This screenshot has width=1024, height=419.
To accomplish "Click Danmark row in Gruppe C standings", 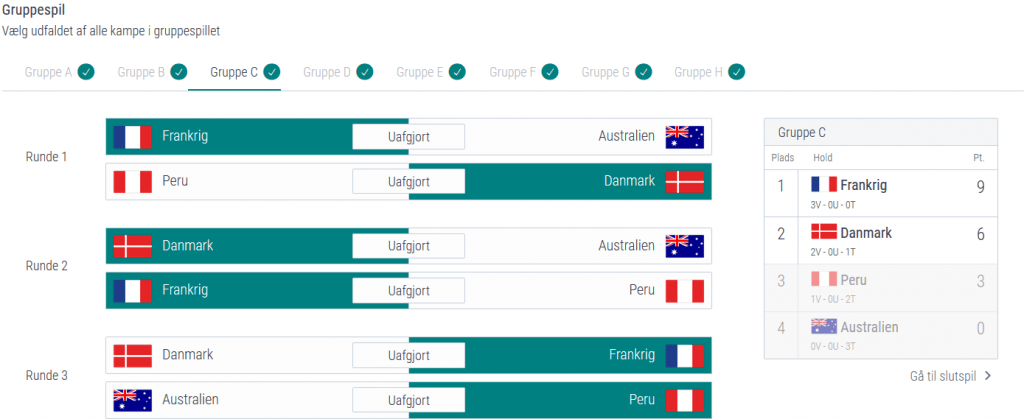I will click(x=880, y=240).
